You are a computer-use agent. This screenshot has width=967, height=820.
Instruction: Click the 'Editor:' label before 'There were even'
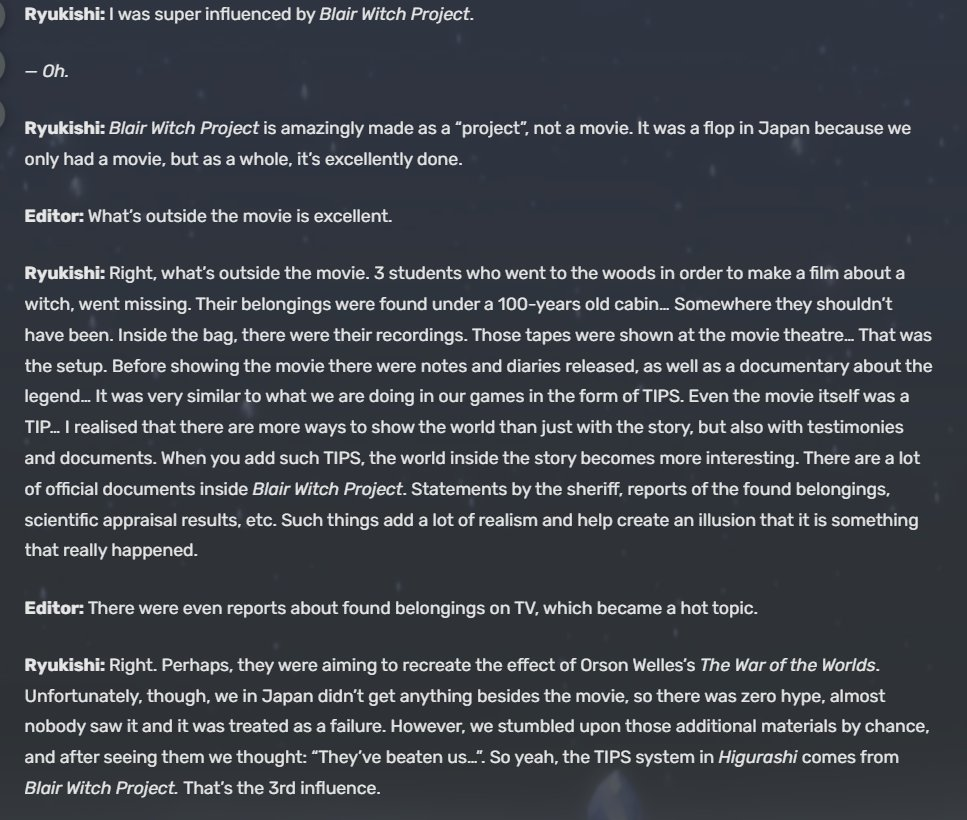[x=54, y=609]
